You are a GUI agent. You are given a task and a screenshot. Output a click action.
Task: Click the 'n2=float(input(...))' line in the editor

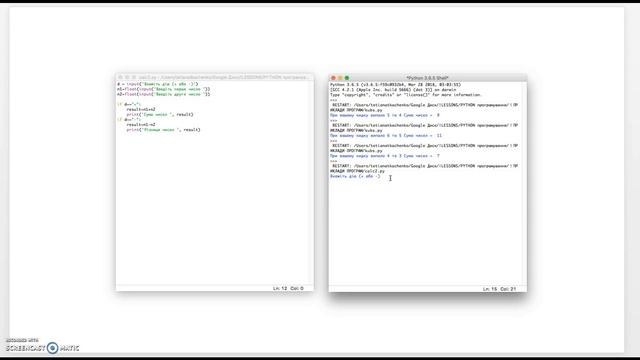pos(163,94)
